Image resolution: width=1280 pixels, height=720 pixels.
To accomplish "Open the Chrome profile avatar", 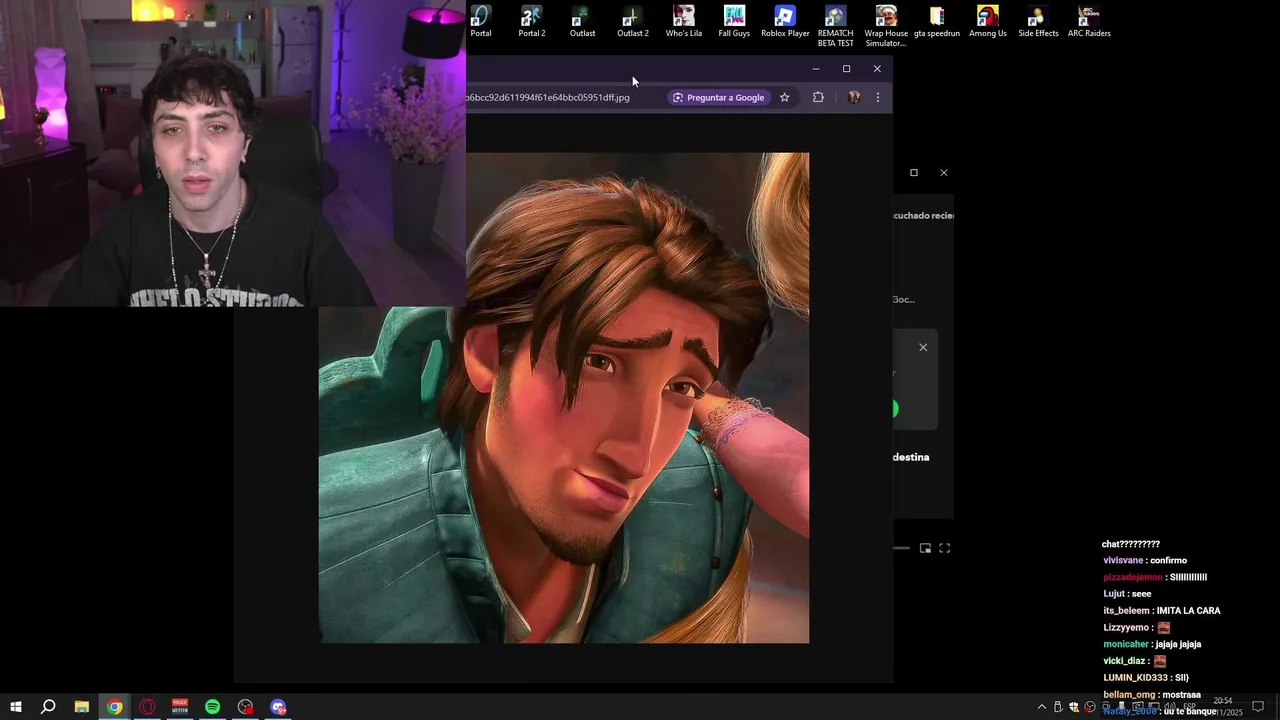I will pos(854,97).
